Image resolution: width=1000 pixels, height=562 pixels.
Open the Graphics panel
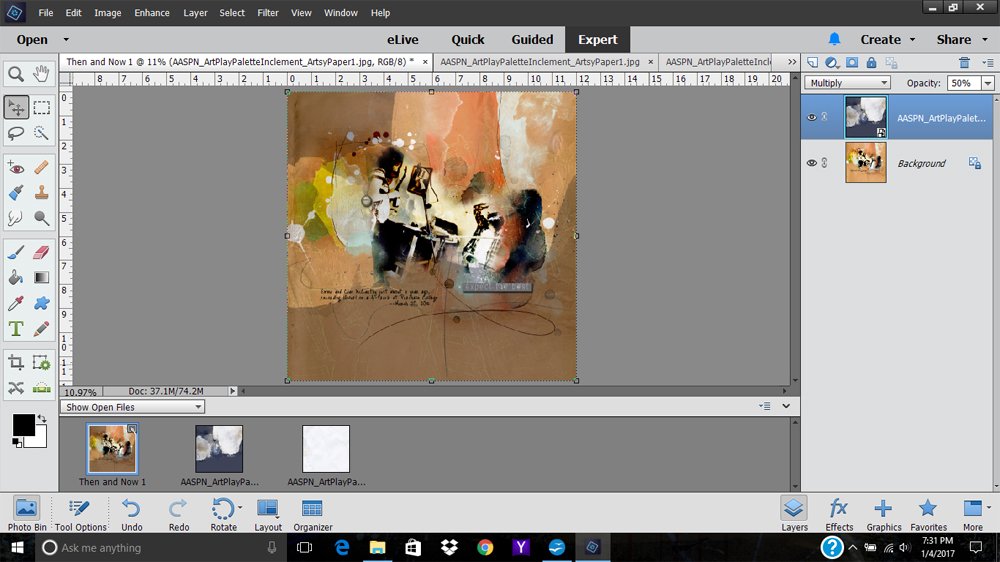tap(883, 514)
